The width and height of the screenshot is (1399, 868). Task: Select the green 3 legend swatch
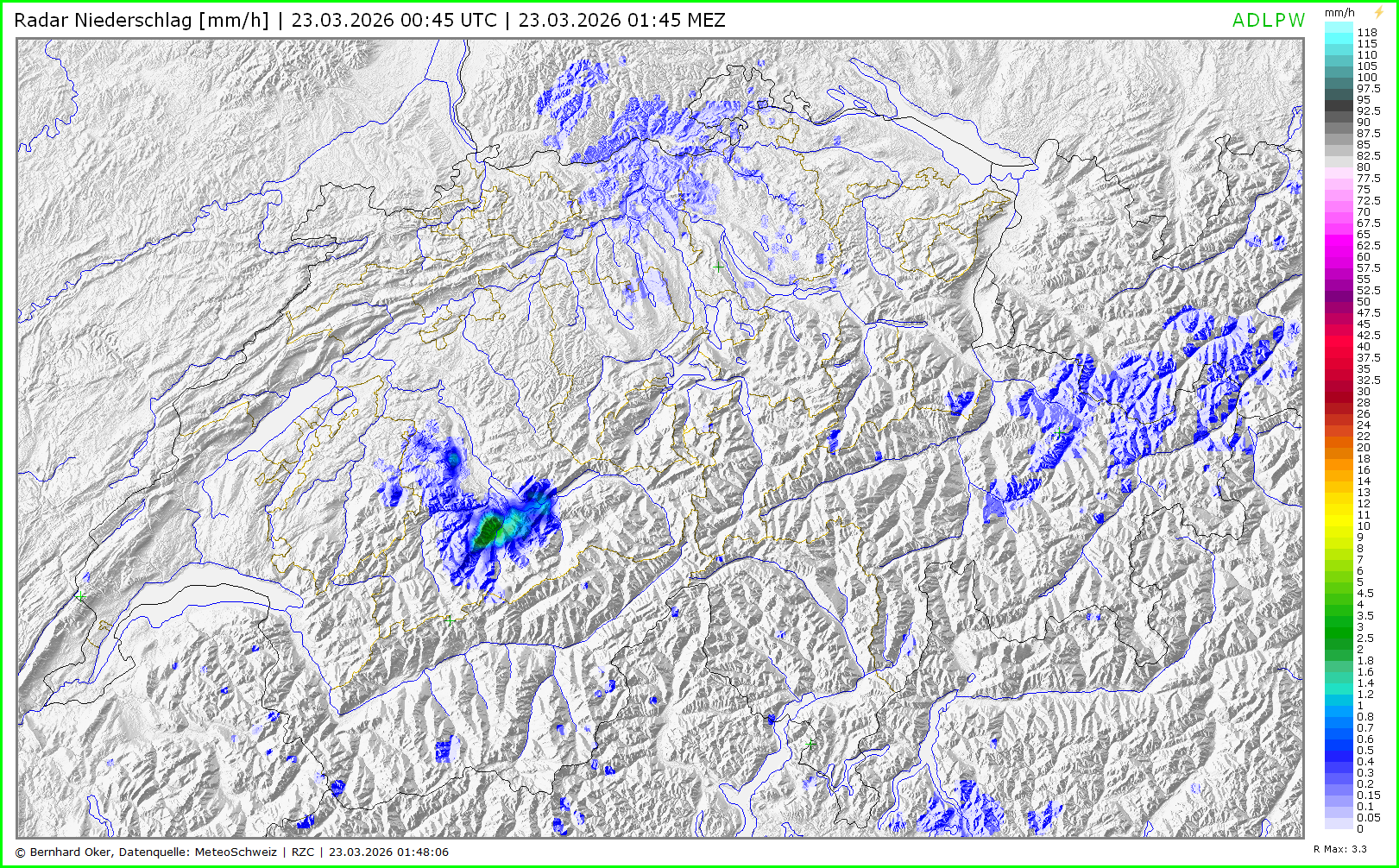(1339, 627)
